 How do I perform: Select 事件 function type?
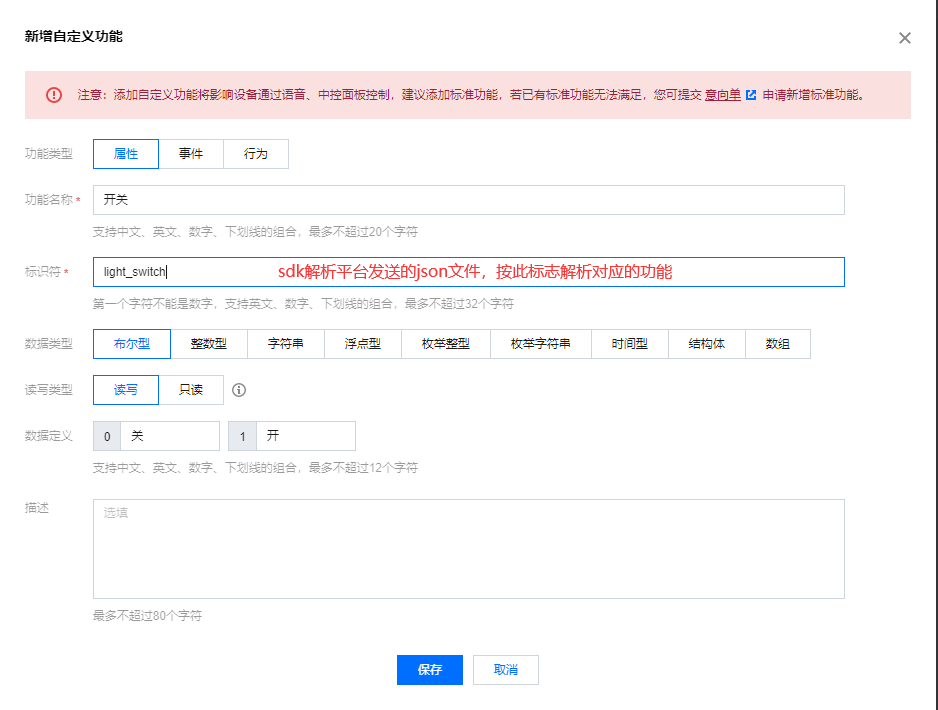[x=191, y=154]
